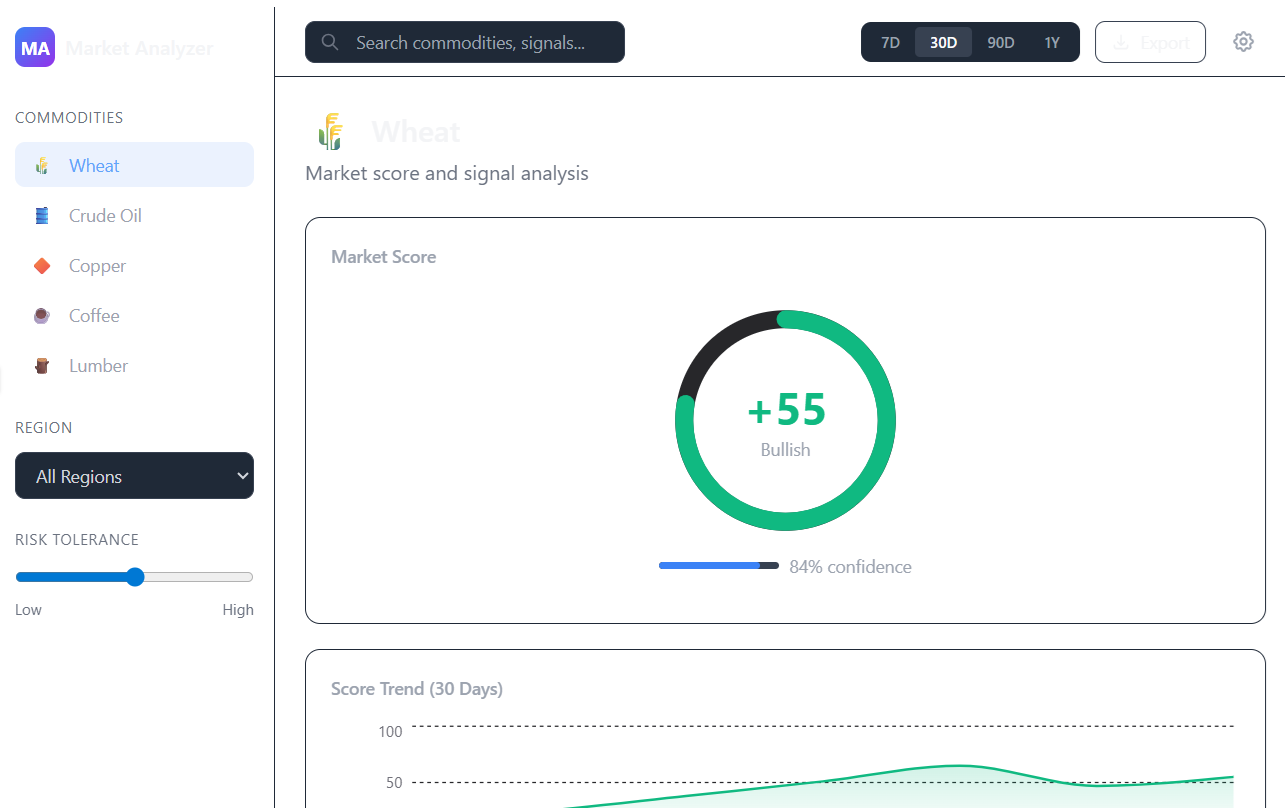The width and height of the screenshot is (1285, 808).
Task: Select the 1Y time range
Action: (1052, 43)
